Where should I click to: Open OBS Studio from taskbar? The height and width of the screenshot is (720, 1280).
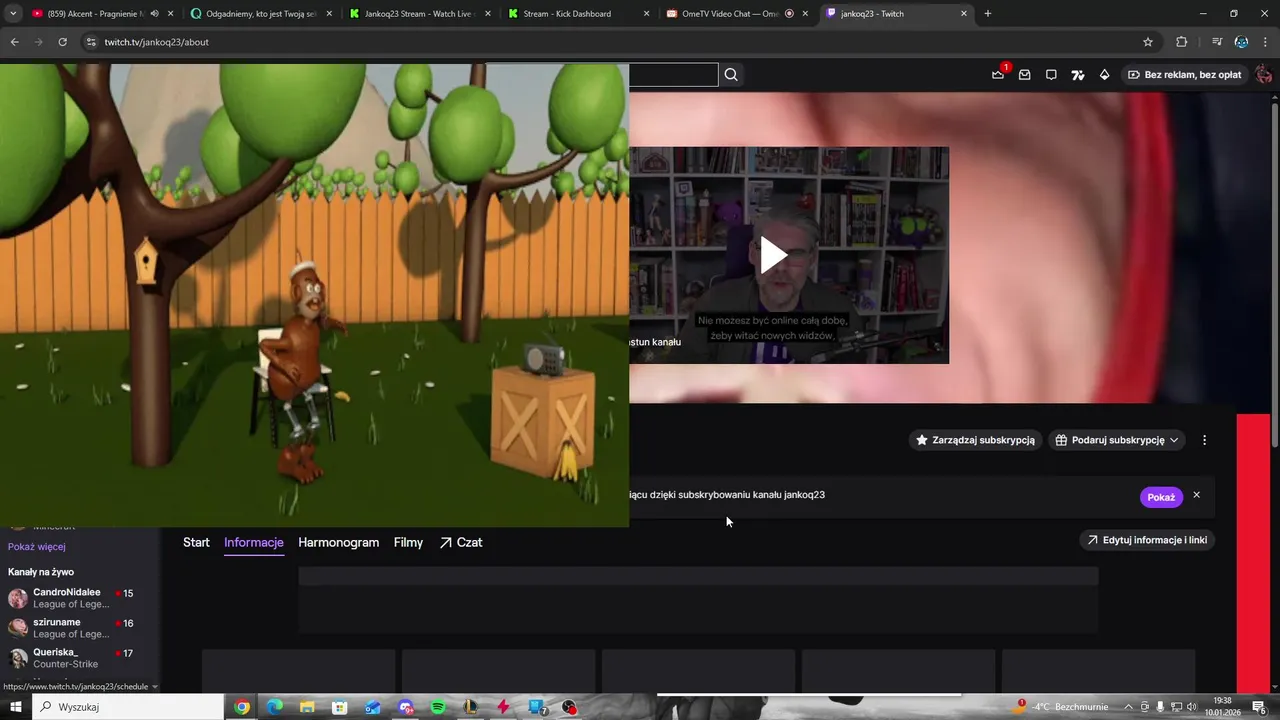coord(569,707)
